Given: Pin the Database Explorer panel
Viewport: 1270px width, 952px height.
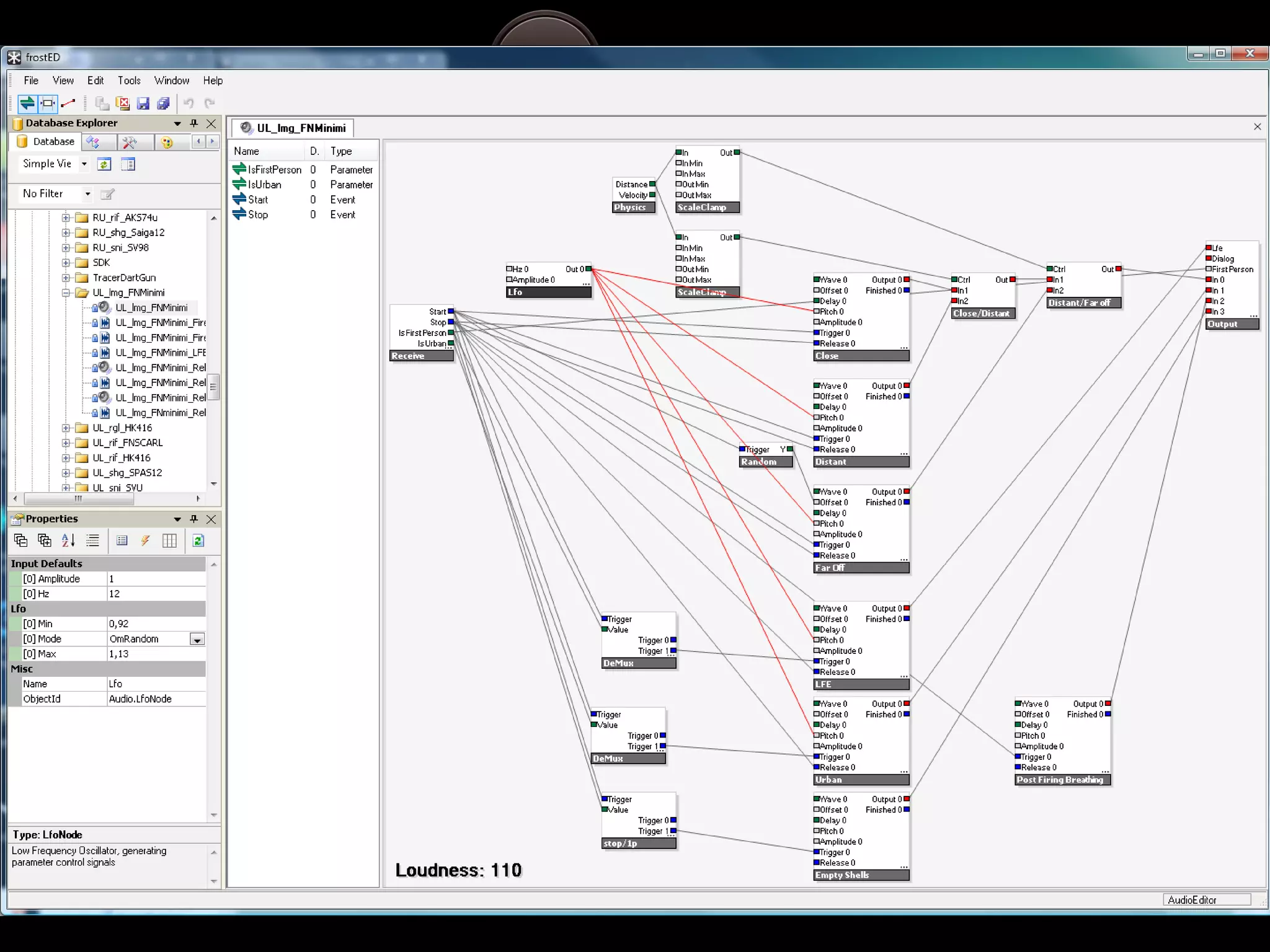Looking at the screenshot, I should tap(194, 123).
